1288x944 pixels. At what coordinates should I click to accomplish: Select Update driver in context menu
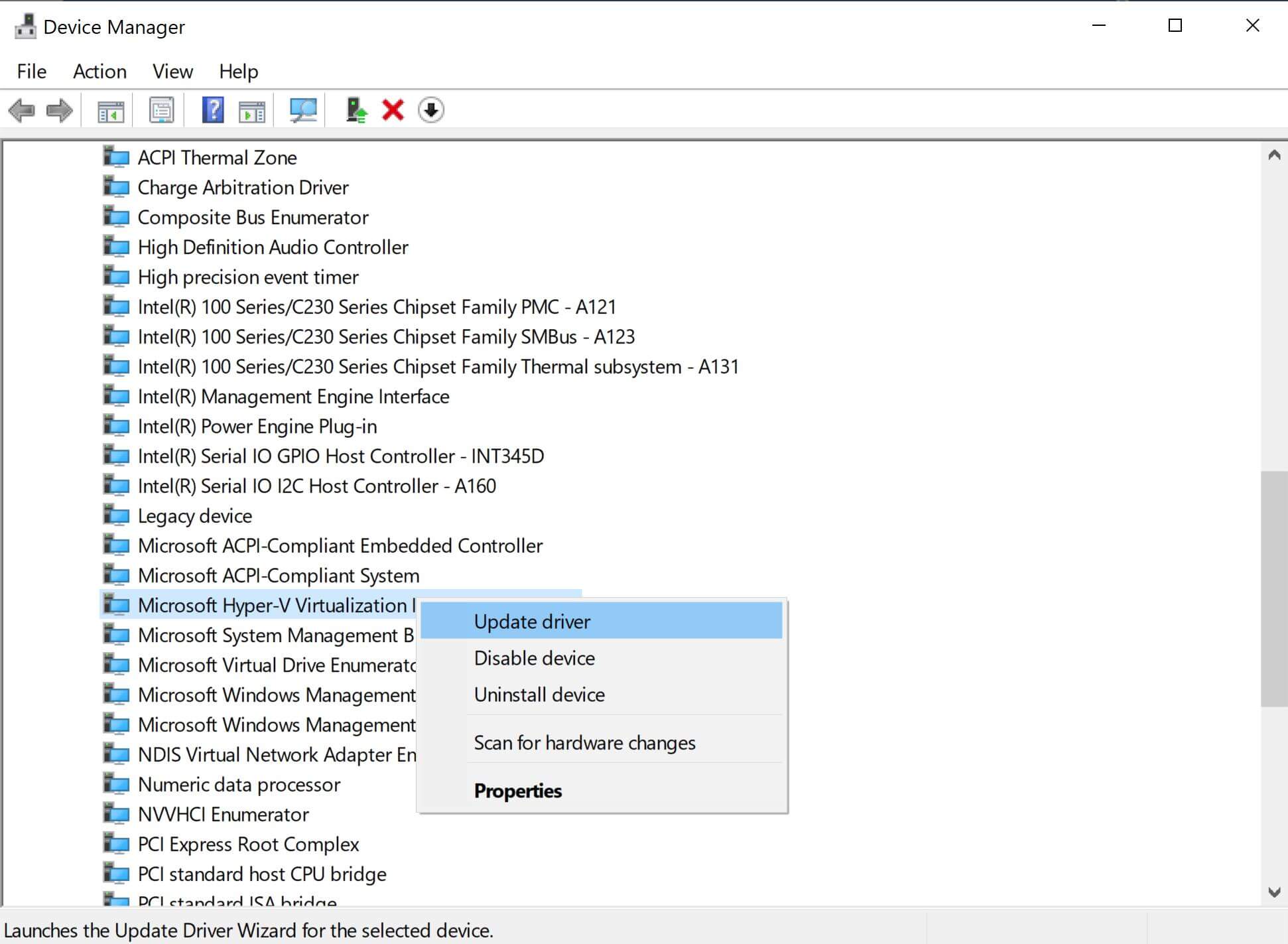[x=532, y=622]
